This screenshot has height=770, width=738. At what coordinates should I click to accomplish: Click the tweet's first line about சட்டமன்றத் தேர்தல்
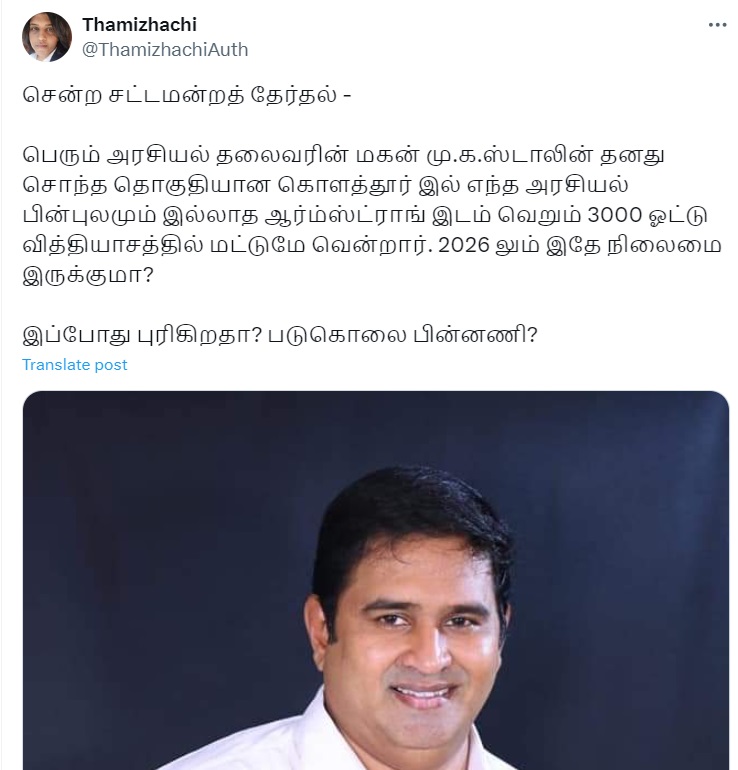(187, 95)
